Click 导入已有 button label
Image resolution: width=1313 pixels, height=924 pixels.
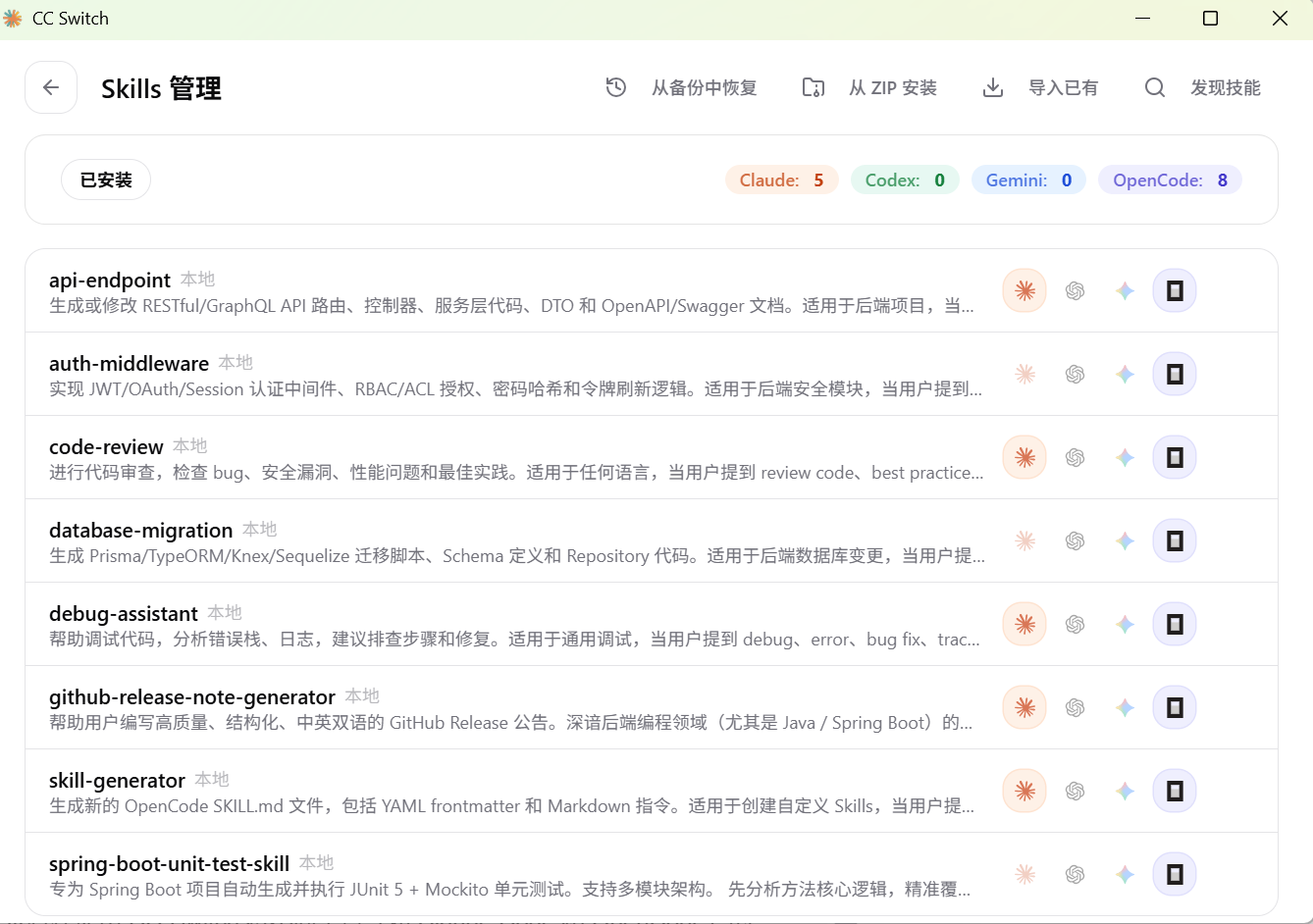(x=1063, y=87)
